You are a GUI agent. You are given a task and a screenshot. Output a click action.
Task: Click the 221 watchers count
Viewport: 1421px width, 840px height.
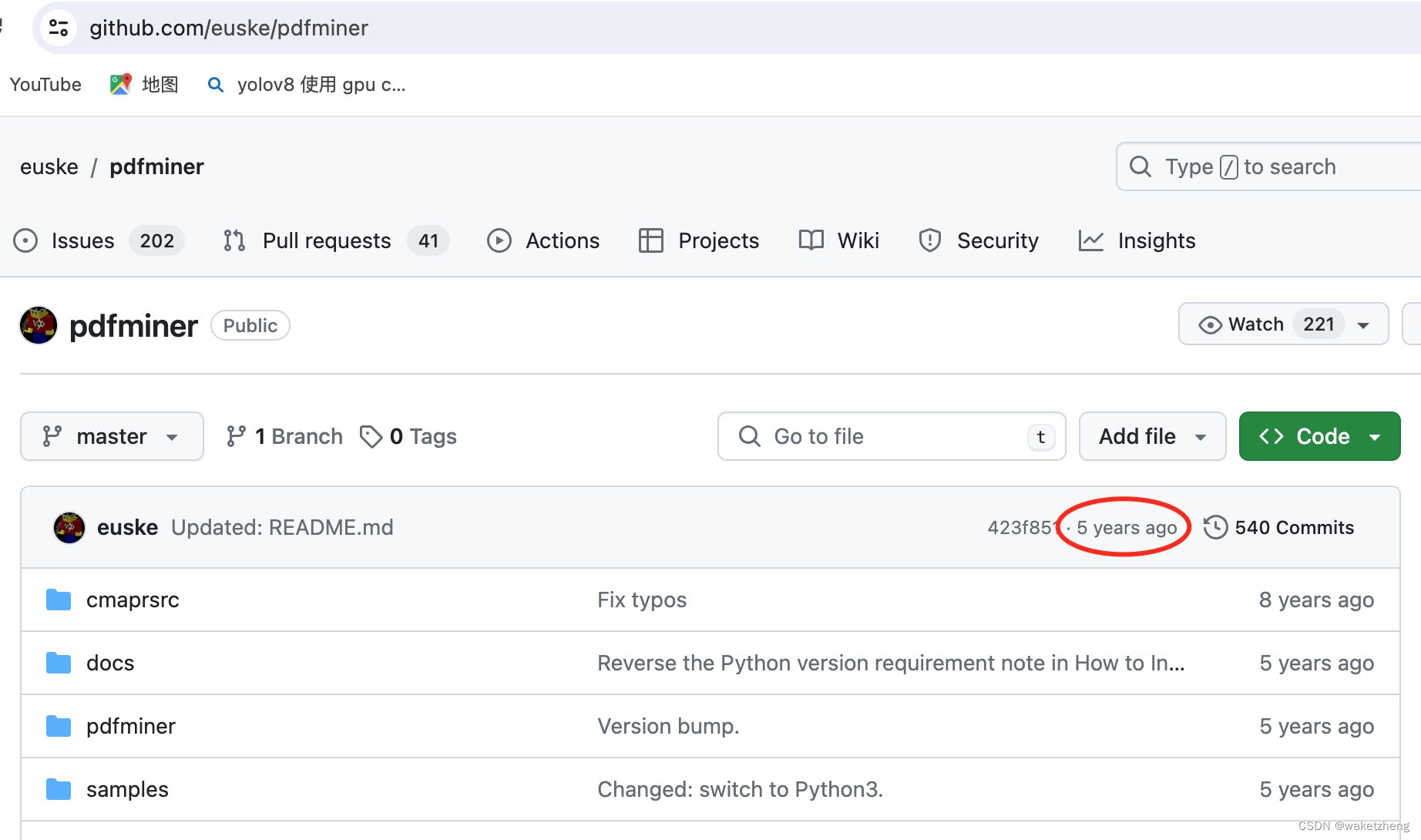tap(1319, 324)
